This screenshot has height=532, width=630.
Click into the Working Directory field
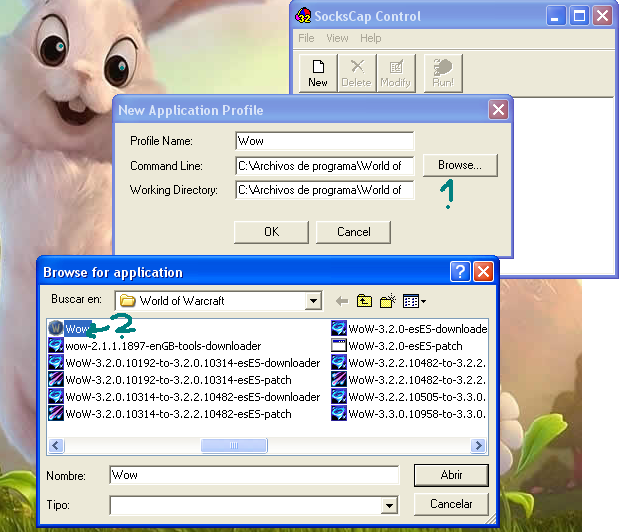tap(325, 190)
